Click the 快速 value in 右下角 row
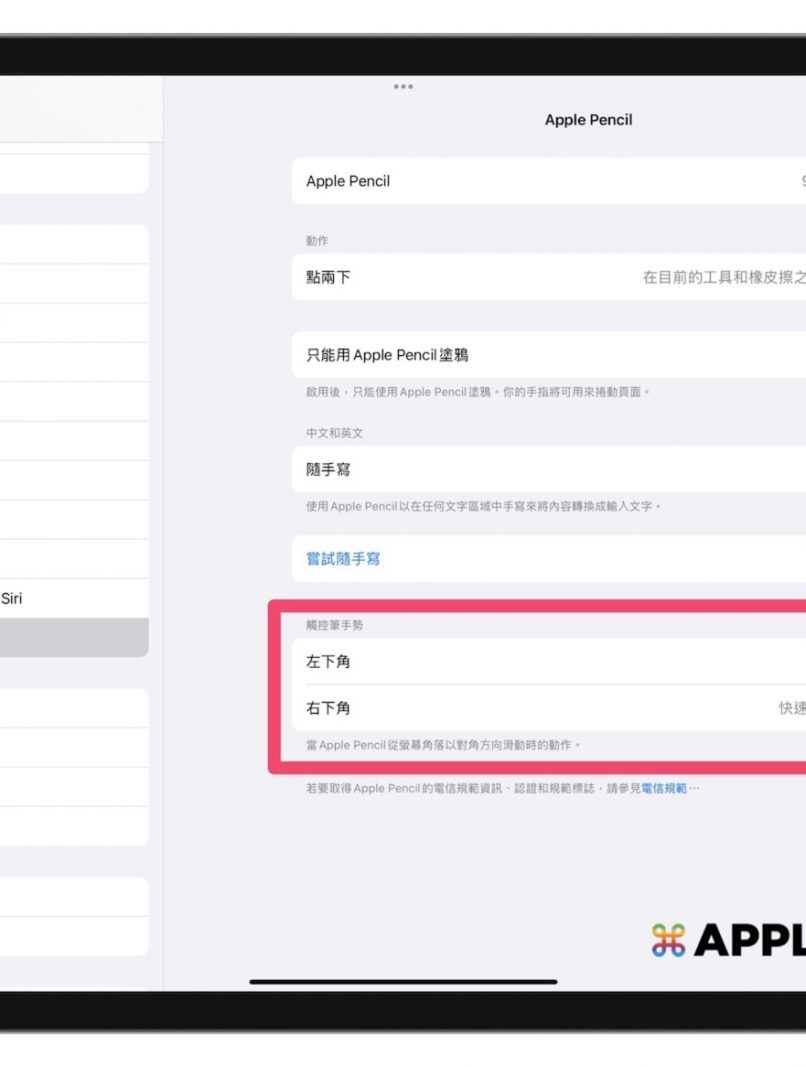The image size is (806, 1067). [792, 708]
